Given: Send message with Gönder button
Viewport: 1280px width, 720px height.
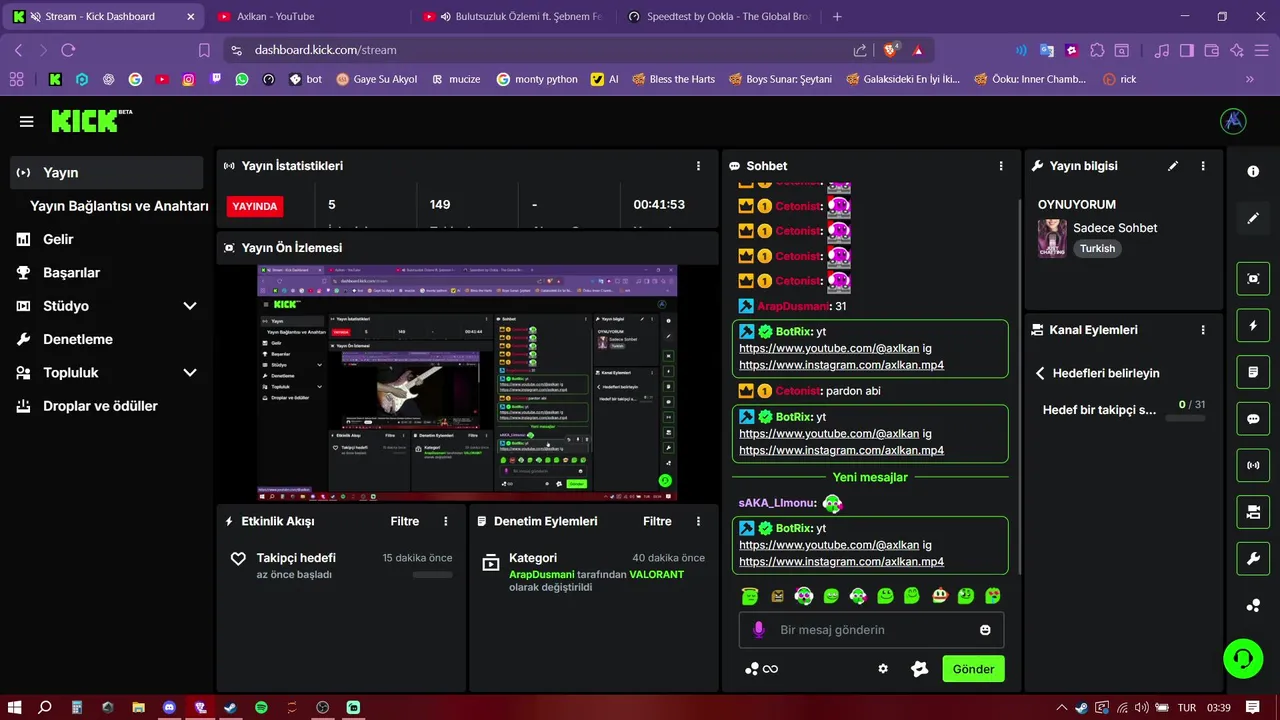Looking at the screenshot, I should click(x=973, y=669).
